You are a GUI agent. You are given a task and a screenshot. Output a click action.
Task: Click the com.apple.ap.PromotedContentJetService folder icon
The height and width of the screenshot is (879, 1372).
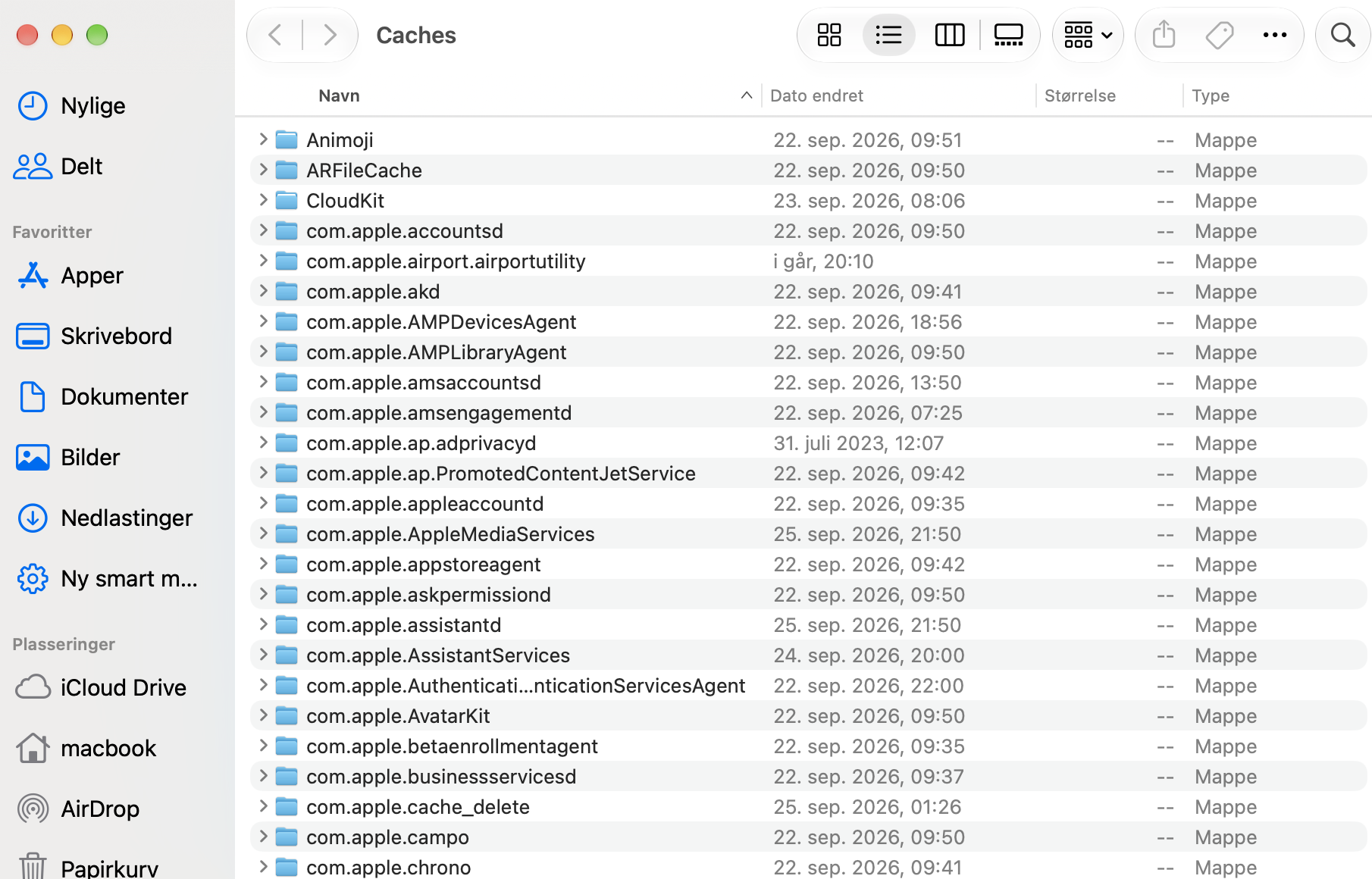click(287, 473)
